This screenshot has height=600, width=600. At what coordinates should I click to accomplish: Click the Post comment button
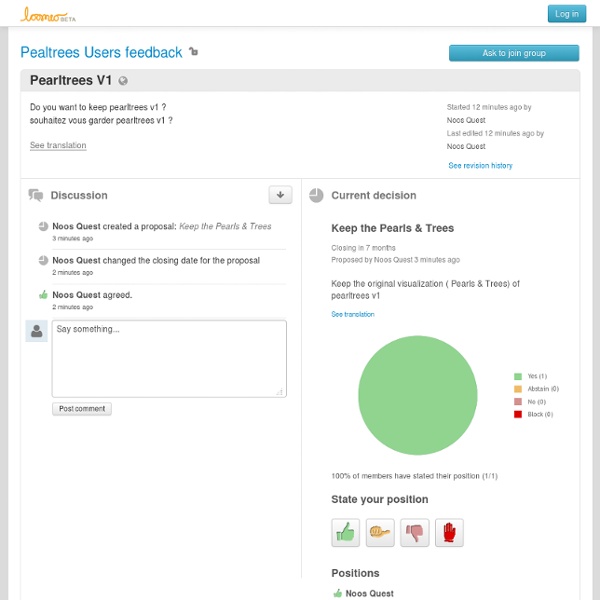point(82,409)
